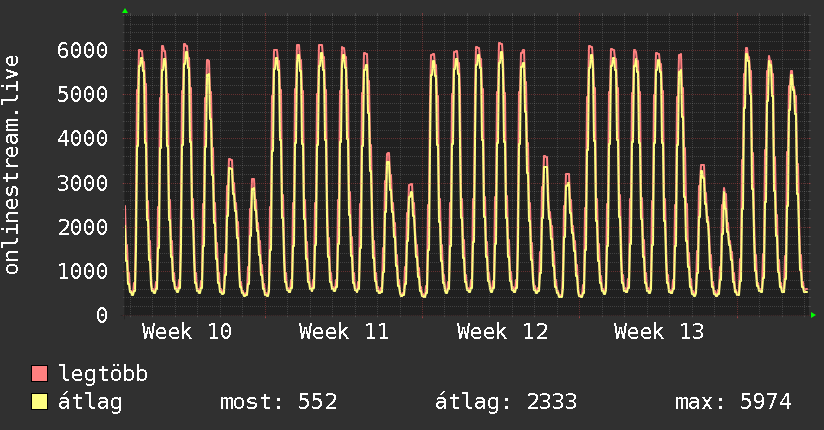
Task: Click the 'most: 552' value
Action: 279,402
